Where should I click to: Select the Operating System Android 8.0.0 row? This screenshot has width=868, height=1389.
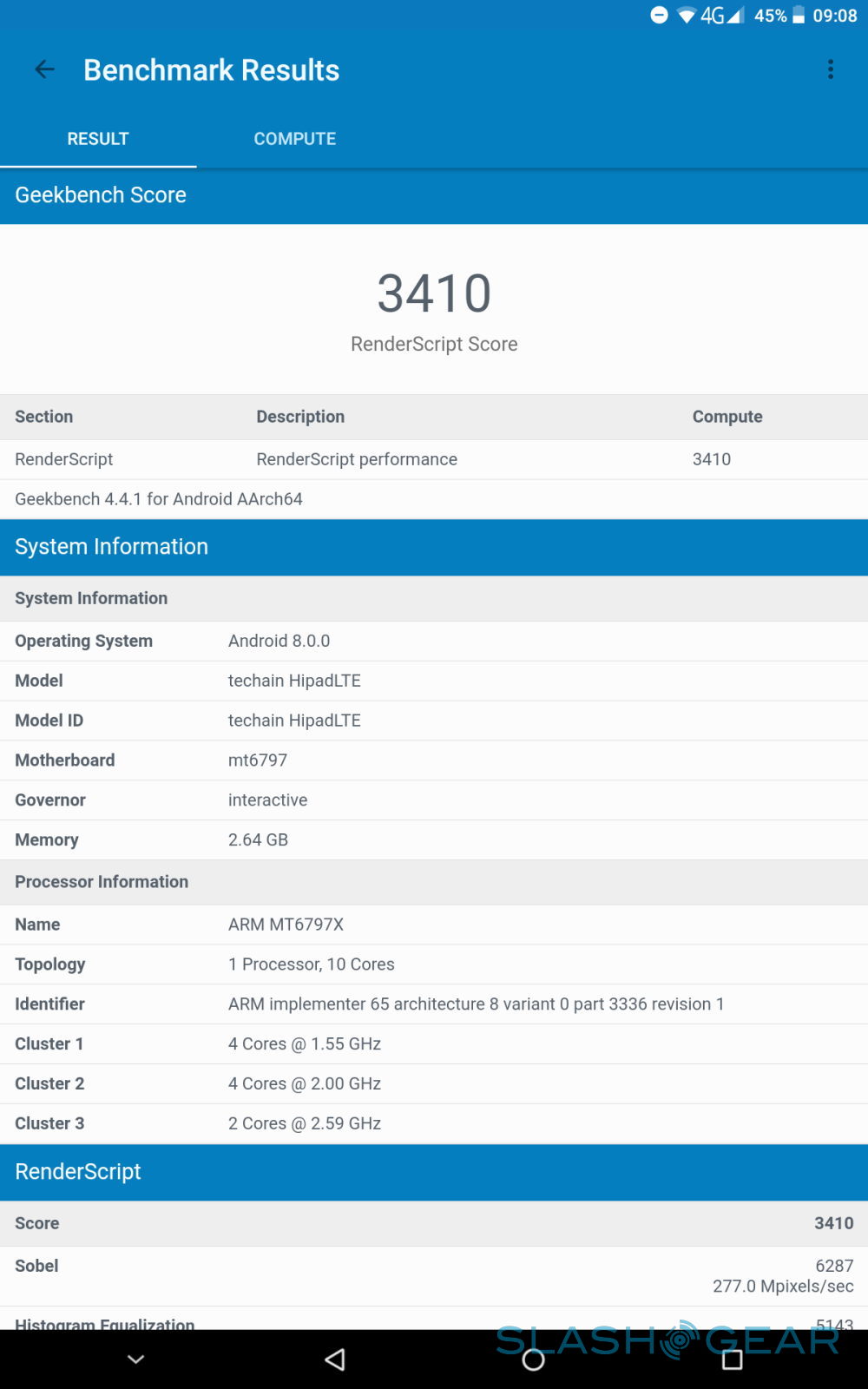coord(434,641)
